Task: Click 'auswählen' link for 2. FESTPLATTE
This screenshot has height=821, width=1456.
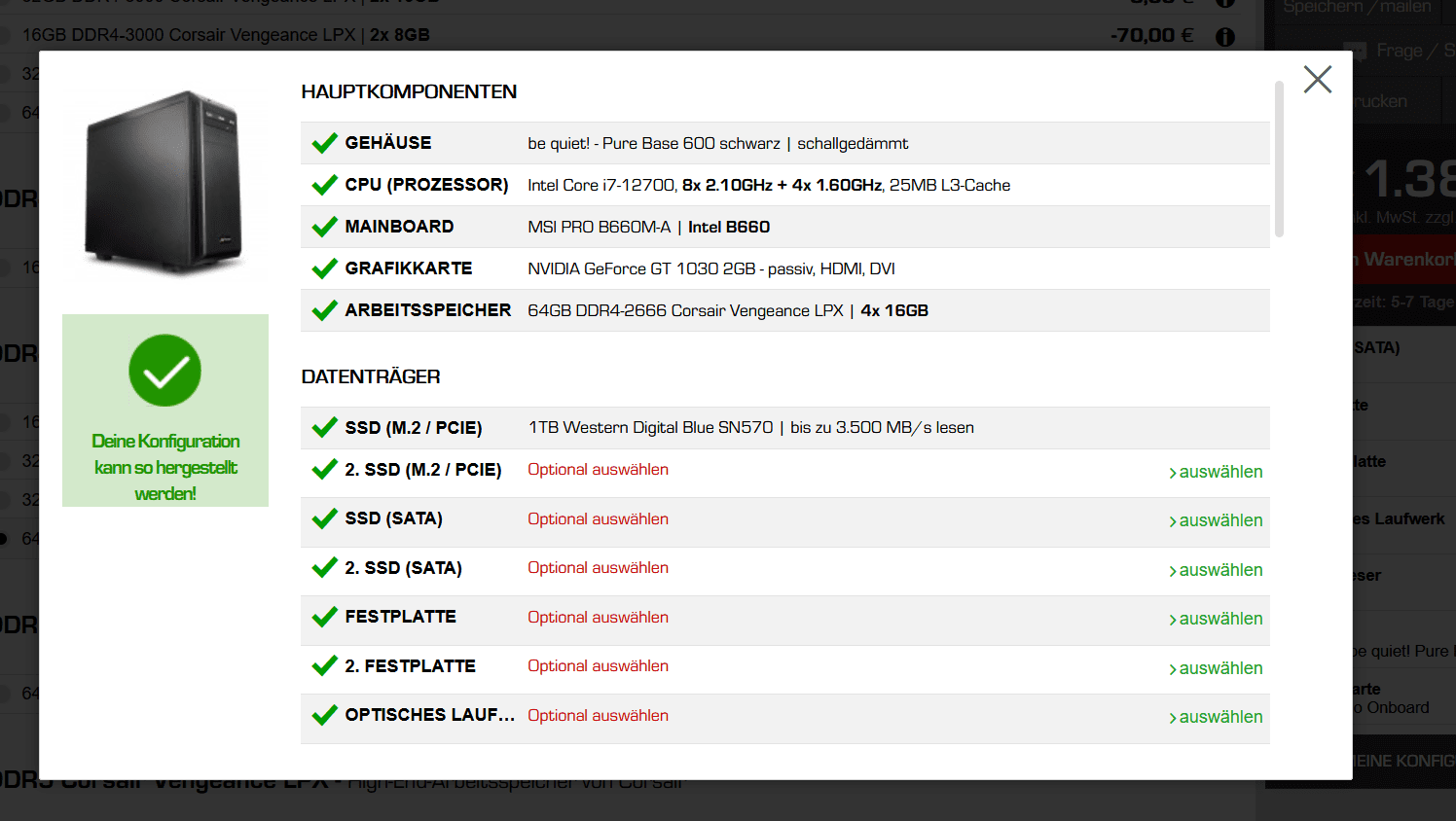Action: [x=1217, y=668]
